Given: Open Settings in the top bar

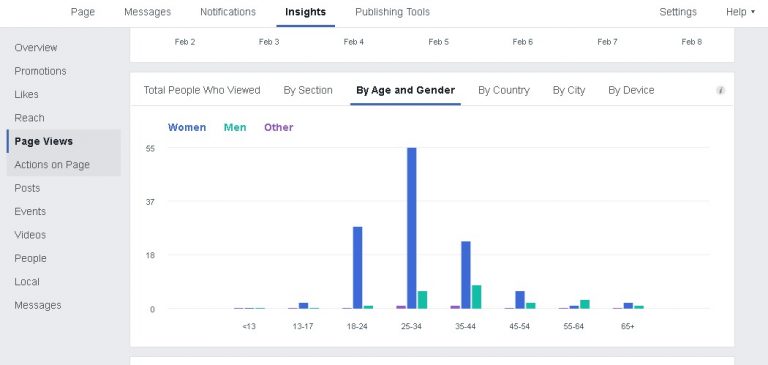Looking at the screenshot, I should click(678, 12).
